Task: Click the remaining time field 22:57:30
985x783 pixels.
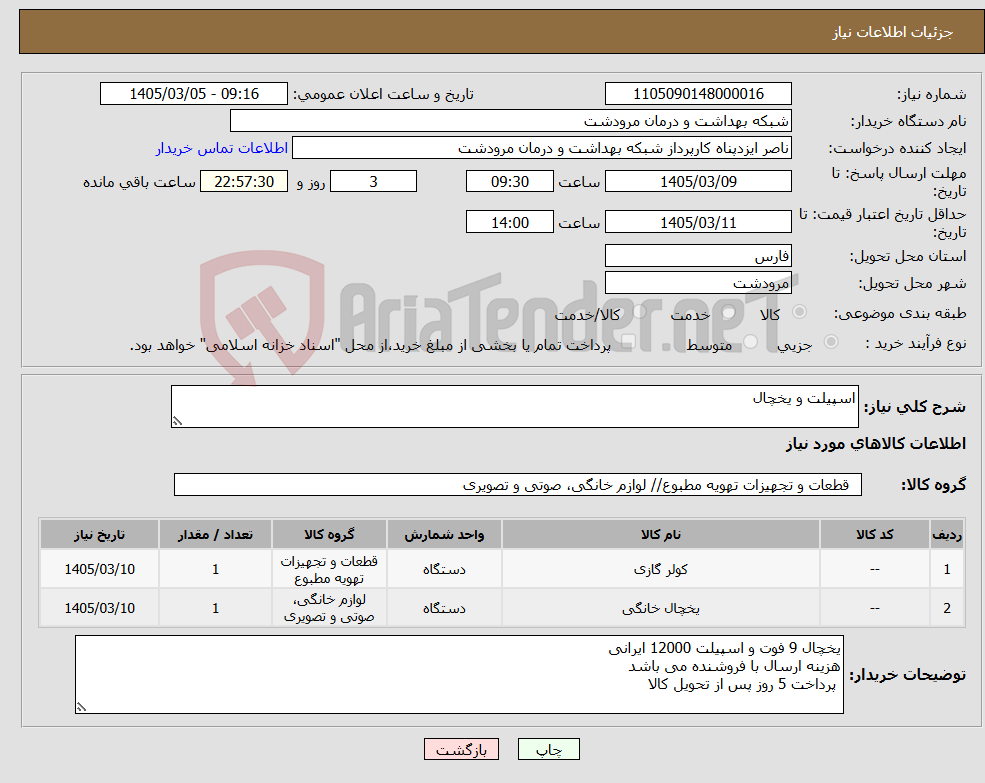Action: click(x=244, y=182)
